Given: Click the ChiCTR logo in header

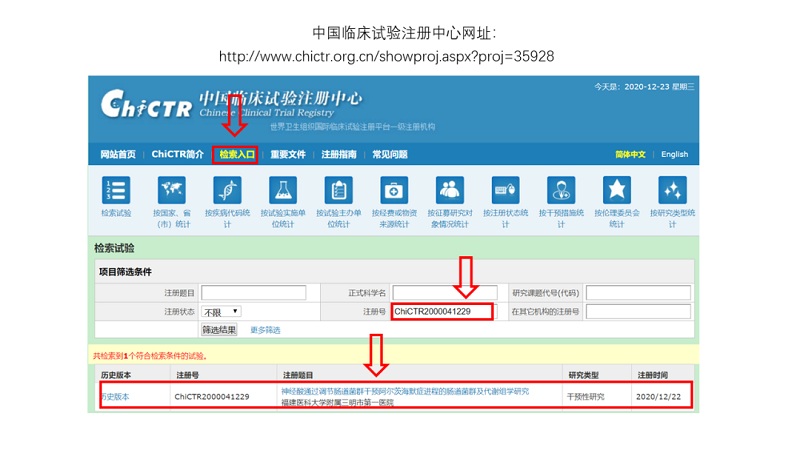Looking at the screenshot, I should pyautogui.click(x=146, y=104).
